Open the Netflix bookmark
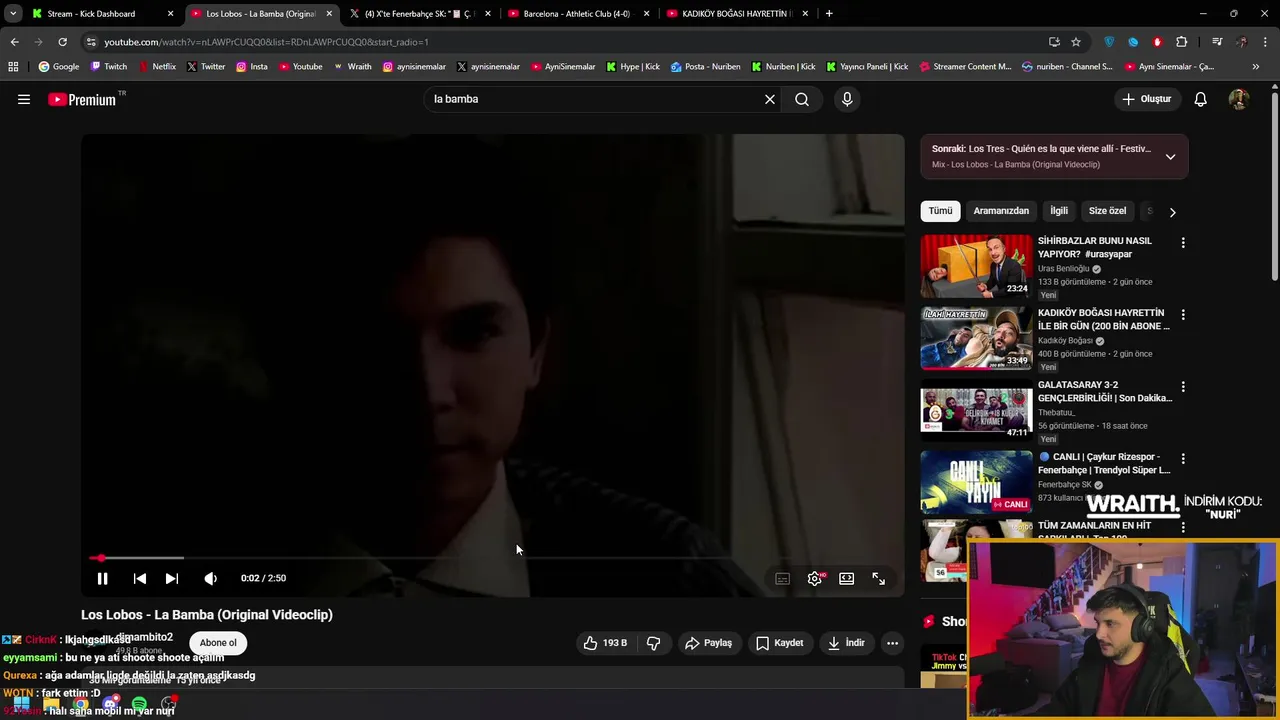 [x=157, y=67]
